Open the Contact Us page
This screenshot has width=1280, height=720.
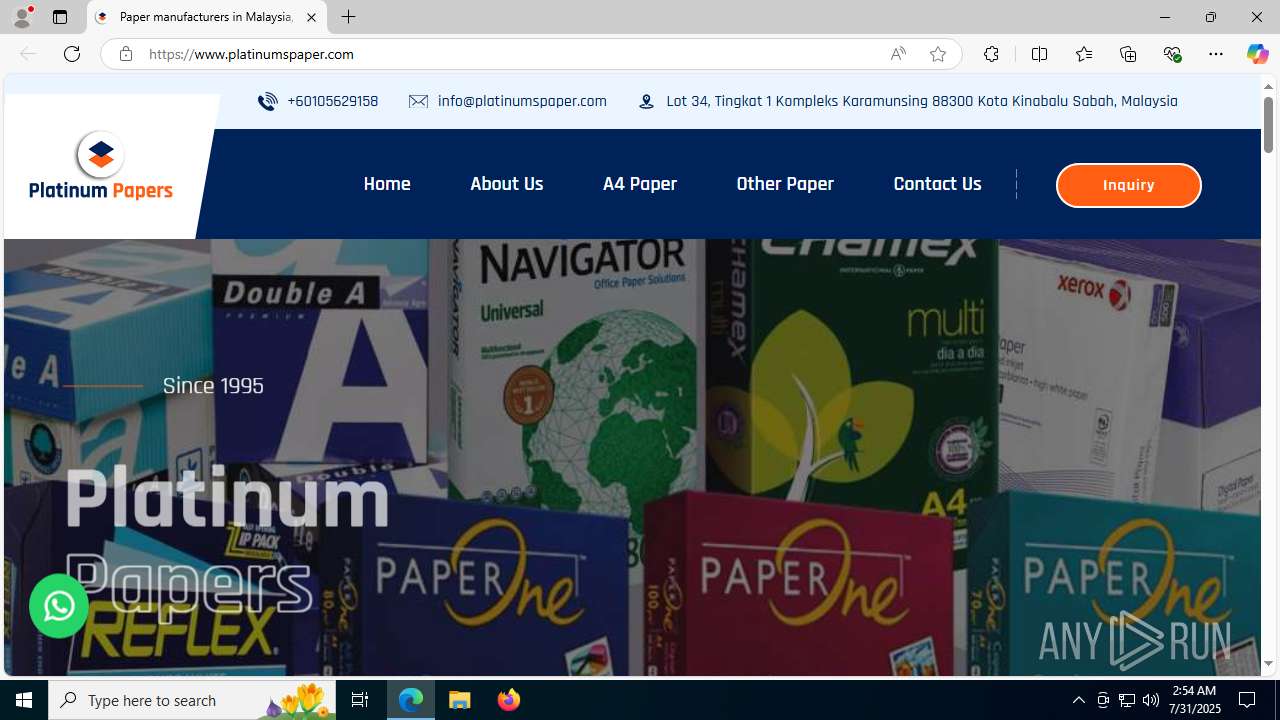coord(937,184)
